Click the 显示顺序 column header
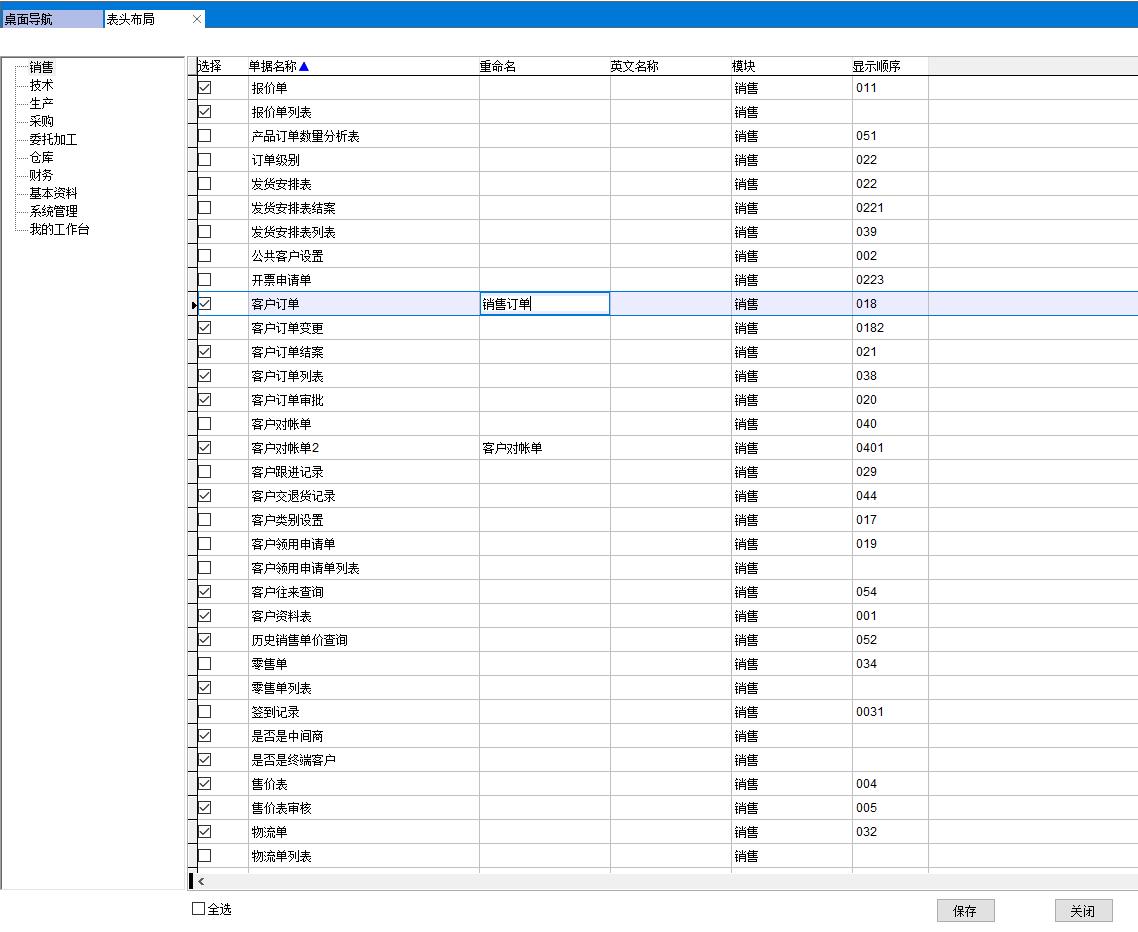 point(876,67)
